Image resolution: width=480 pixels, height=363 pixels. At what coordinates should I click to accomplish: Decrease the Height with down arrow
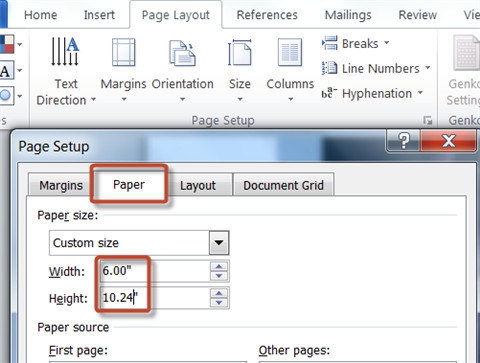pyautogui.click(x=219, y=302)
